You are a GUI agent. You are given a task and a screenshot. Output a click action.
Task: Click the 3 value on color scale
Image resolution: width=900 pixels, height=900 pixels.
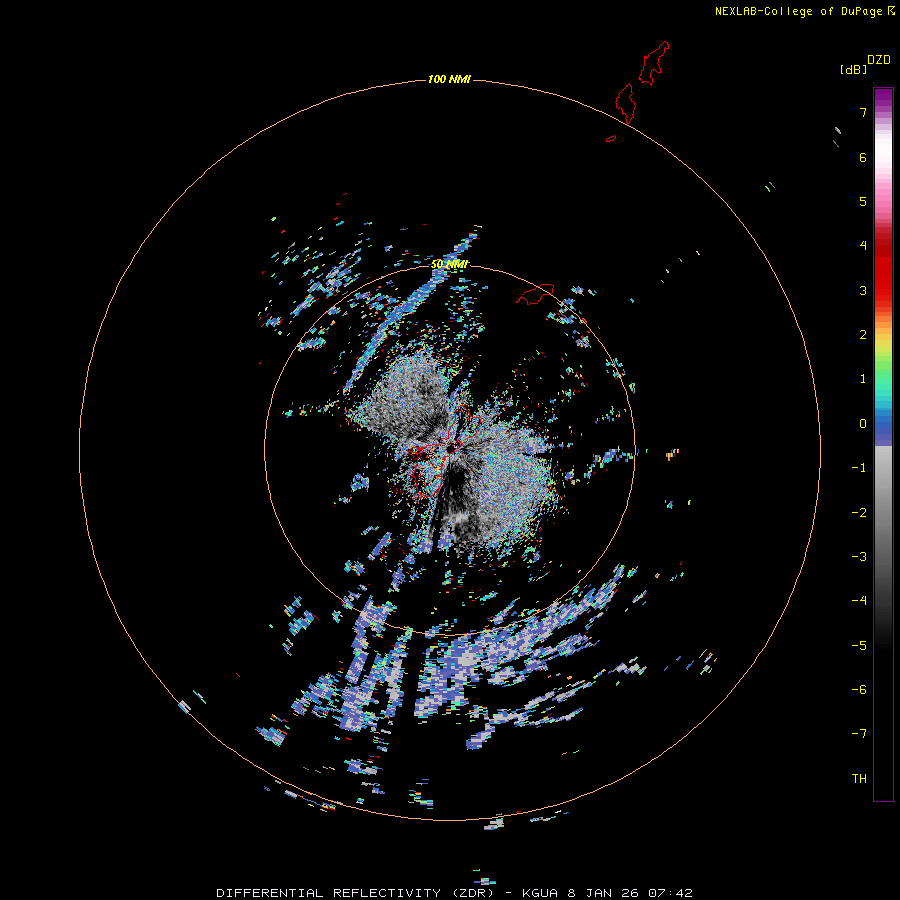point(863,290)
